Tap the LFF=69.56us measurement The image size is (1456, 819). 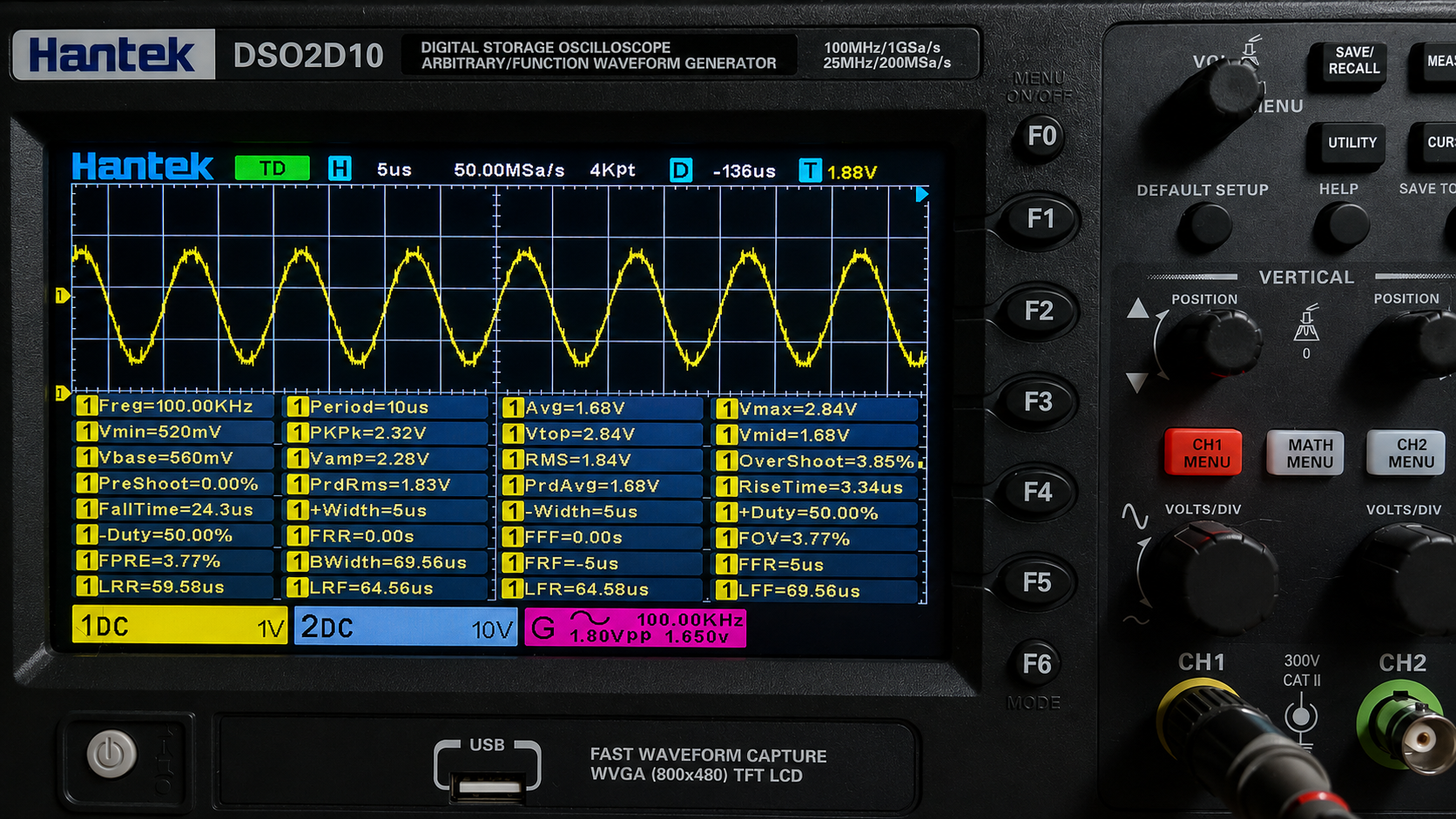coord(817,590)
